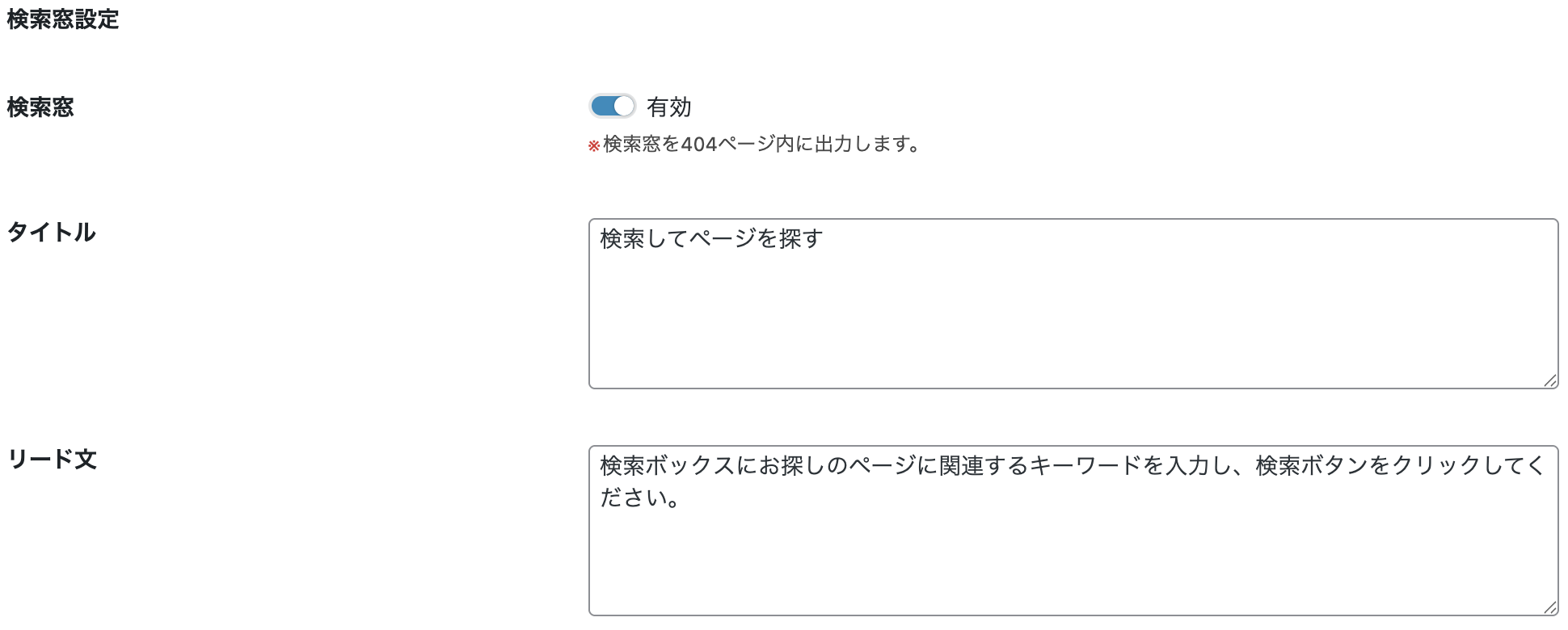1568x630 pixels.
Task: Click the リード文 field label
Action: (x=53, y=460)
